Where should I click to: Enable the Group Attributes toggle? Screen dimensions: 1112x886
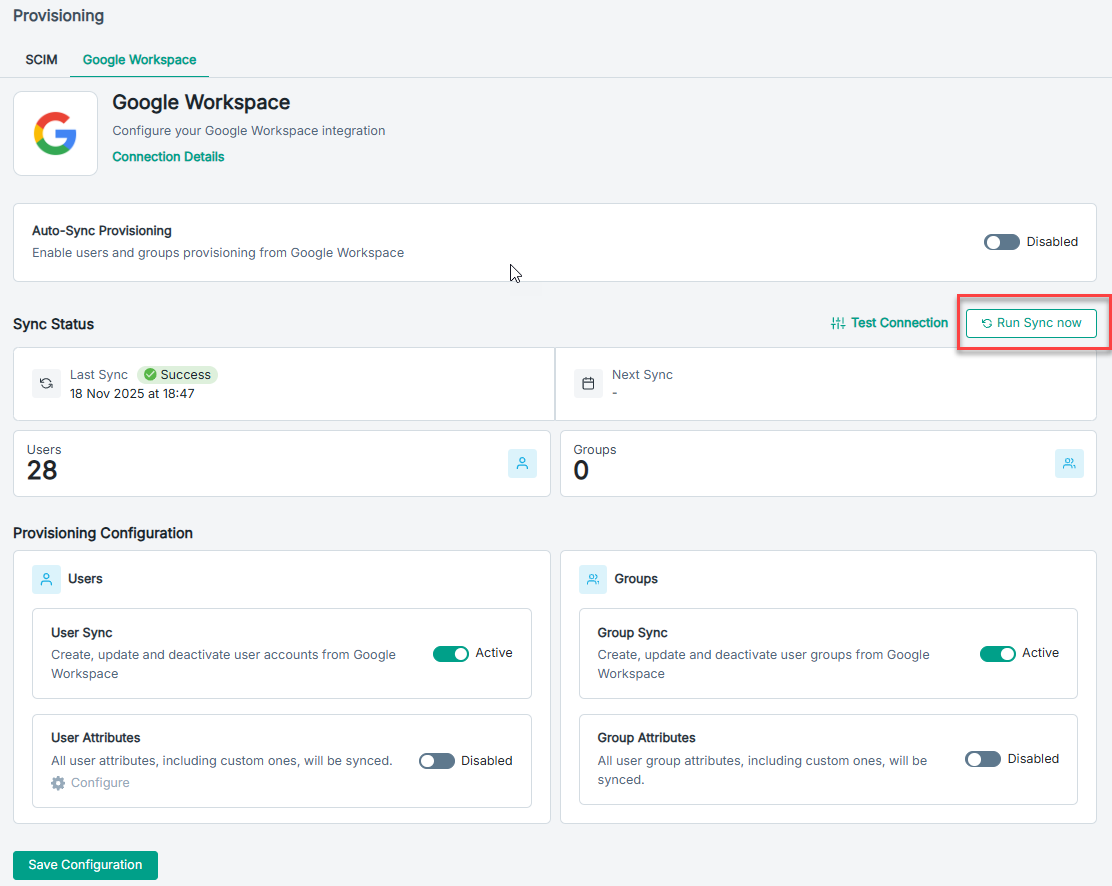coord(983,760)
